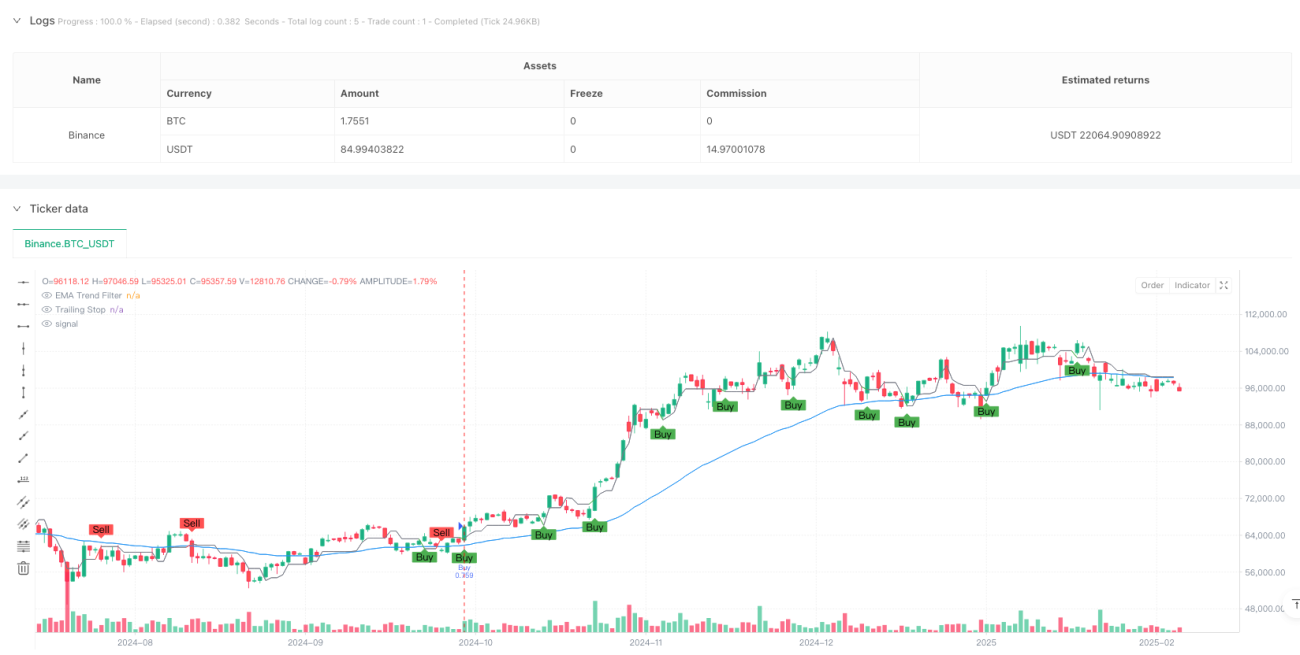Select the Fibonacci retracement lines tool
Screen dimensions: 1300x655
[23, 546]
